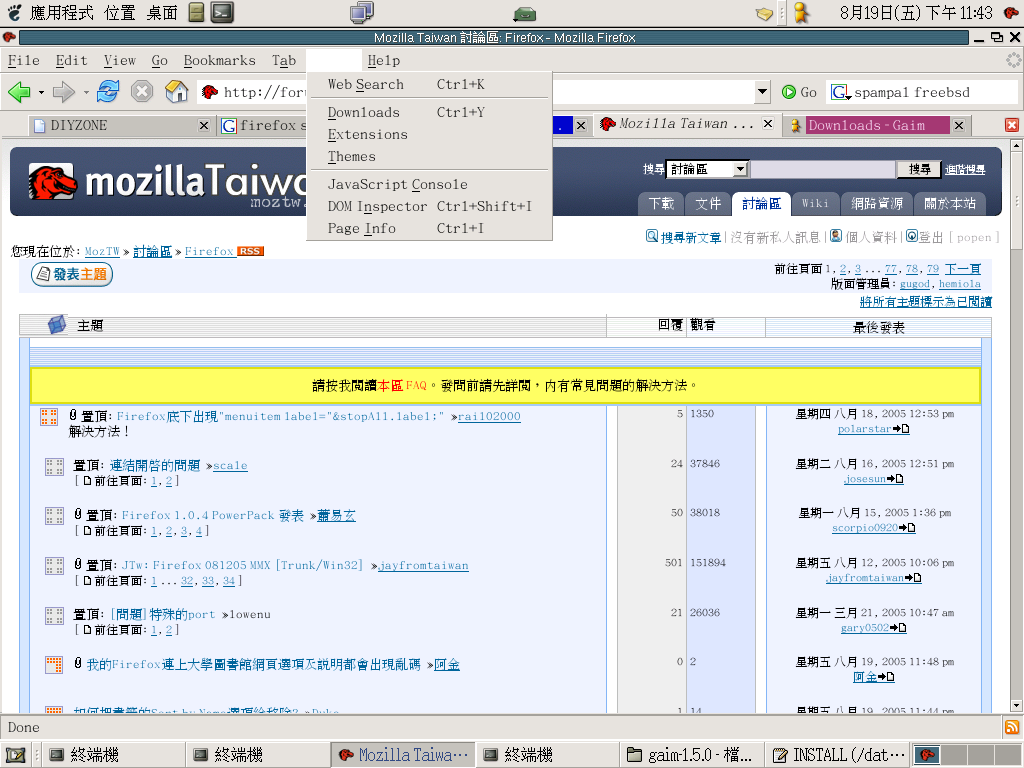
Task: Click the MozTW breadcrumb link
Action: 102,251
